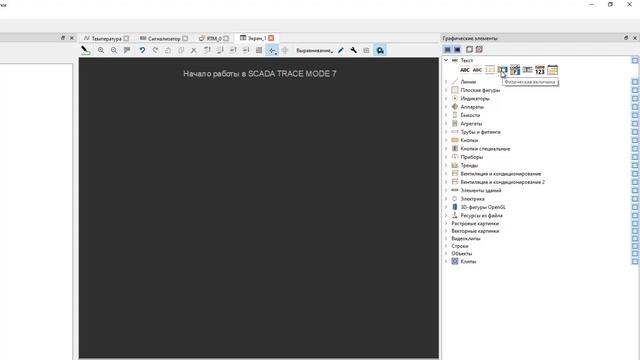Screen dimensions: 640x360
Task: Toggle the blue square beside Видеоклипы row
Action: 635,238
